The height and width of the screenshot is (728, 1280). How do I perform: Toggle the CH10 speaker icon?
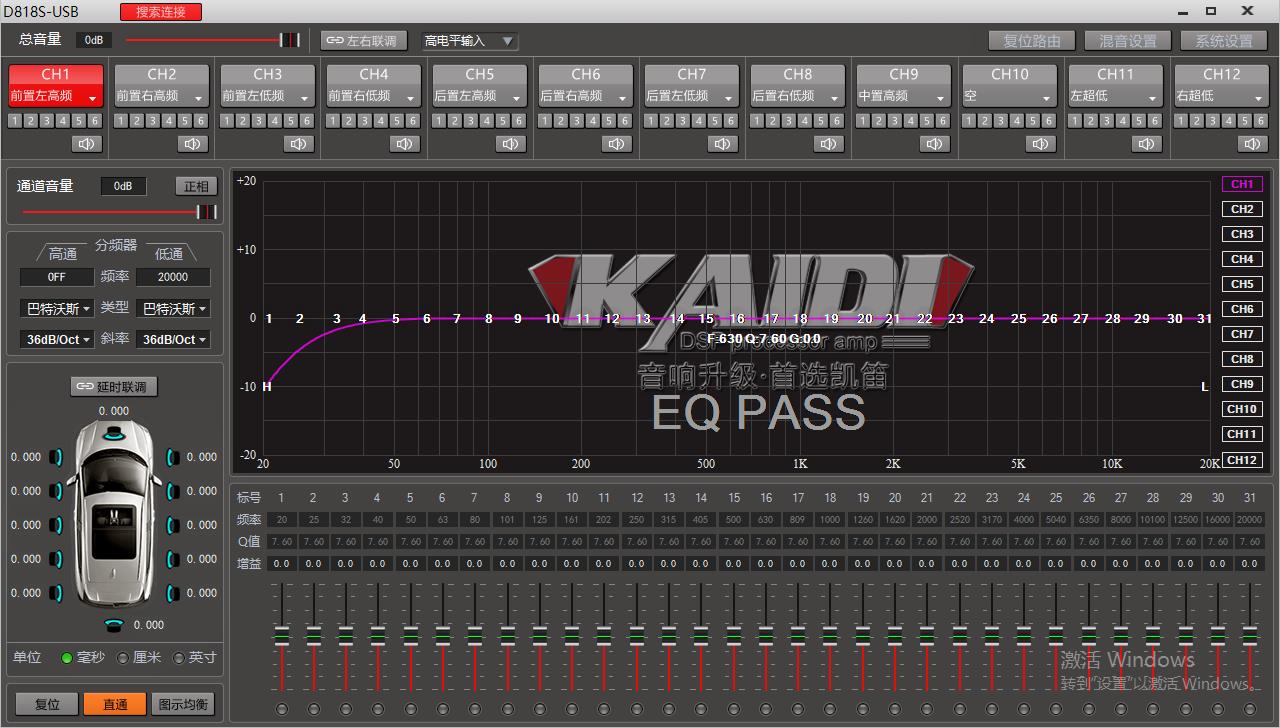coord(1041,144)
